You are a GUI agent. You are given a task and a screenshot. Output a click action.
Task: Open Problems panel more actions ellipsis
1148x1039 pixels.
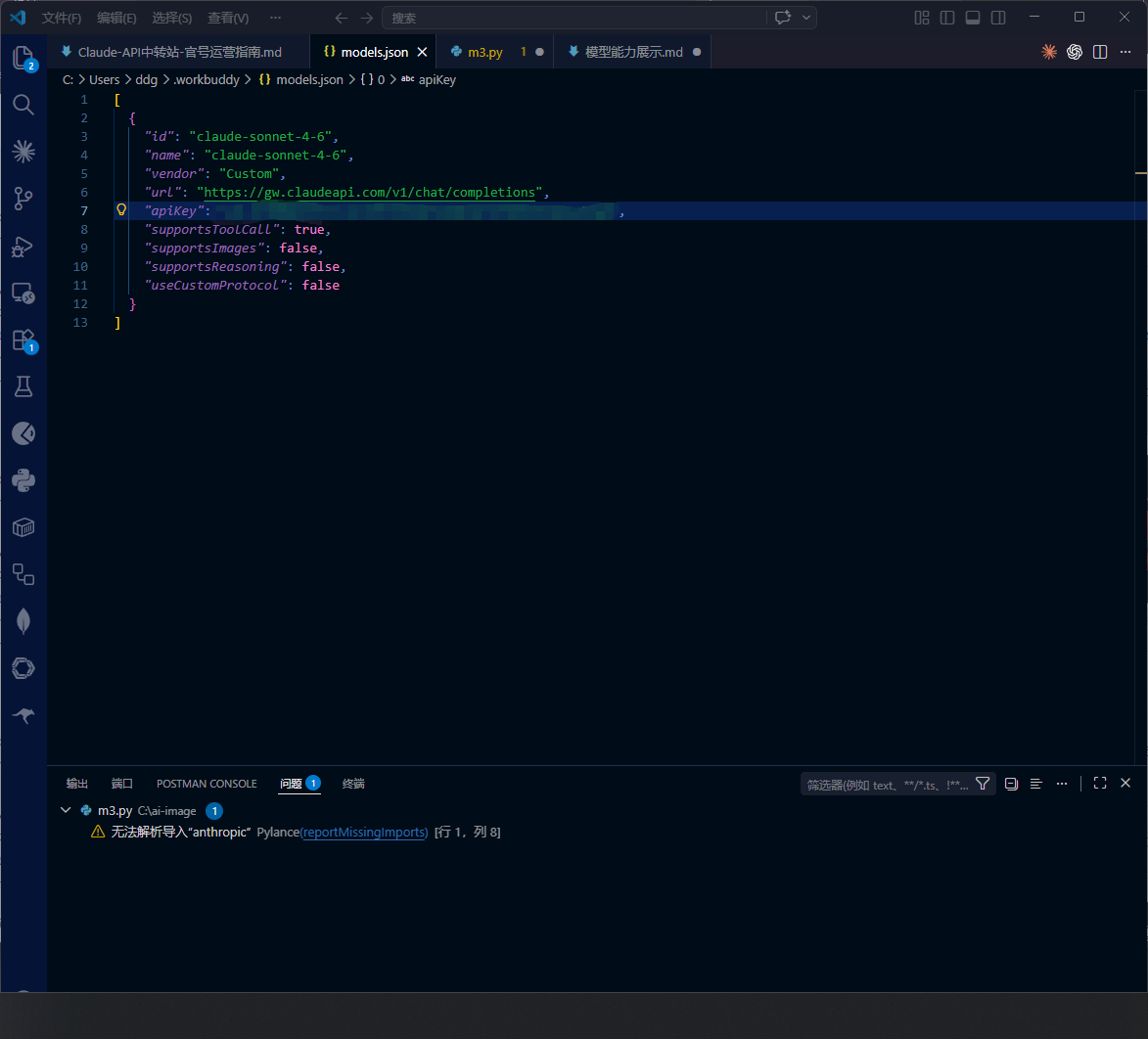click(1062, 784)
